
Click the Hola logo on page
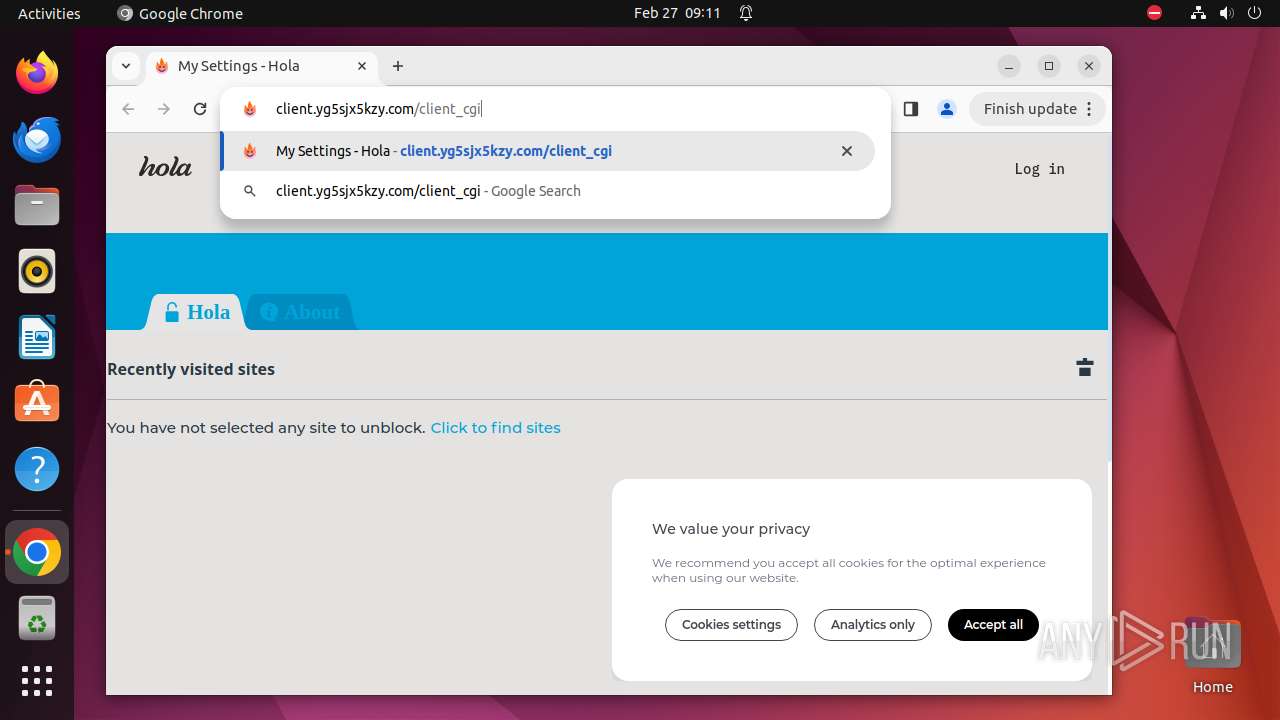click(165, 167)
